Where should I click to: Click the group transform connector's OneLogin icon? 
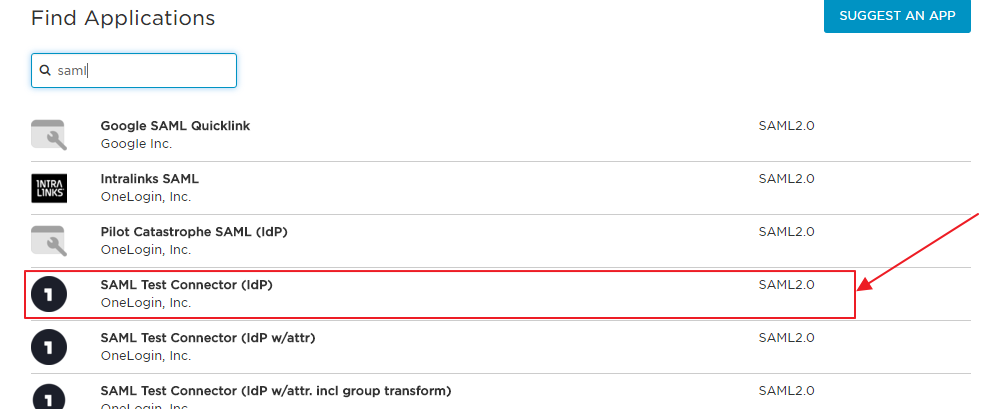pyautogui.click(x=48, y=397)
